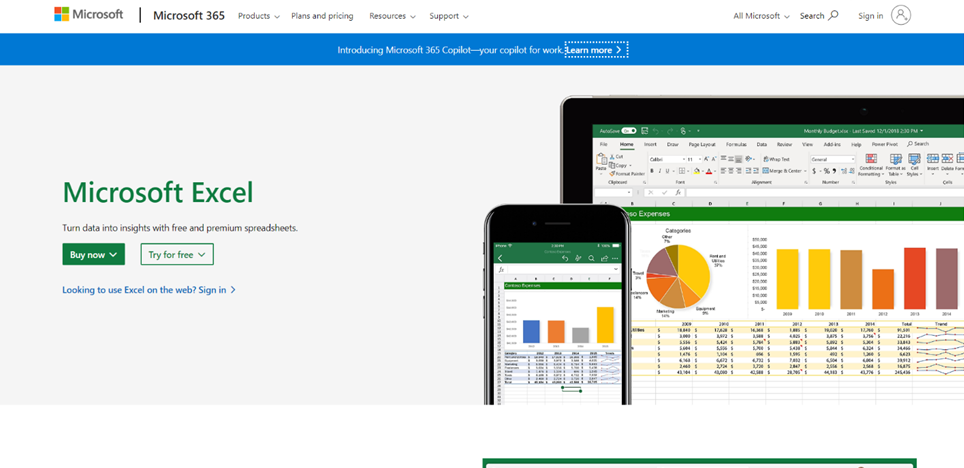Open the Power Pivot tab in laptop Excel

pyautogui.click(x=885, y=145)
